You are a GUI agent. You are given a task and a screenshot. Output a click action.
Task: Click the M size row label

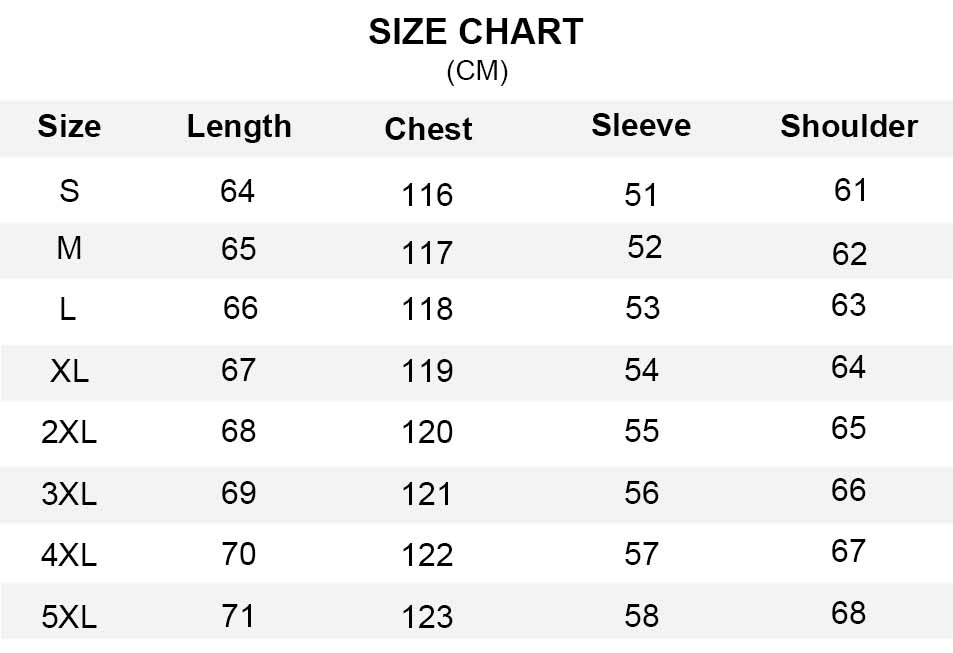(69, 248)
